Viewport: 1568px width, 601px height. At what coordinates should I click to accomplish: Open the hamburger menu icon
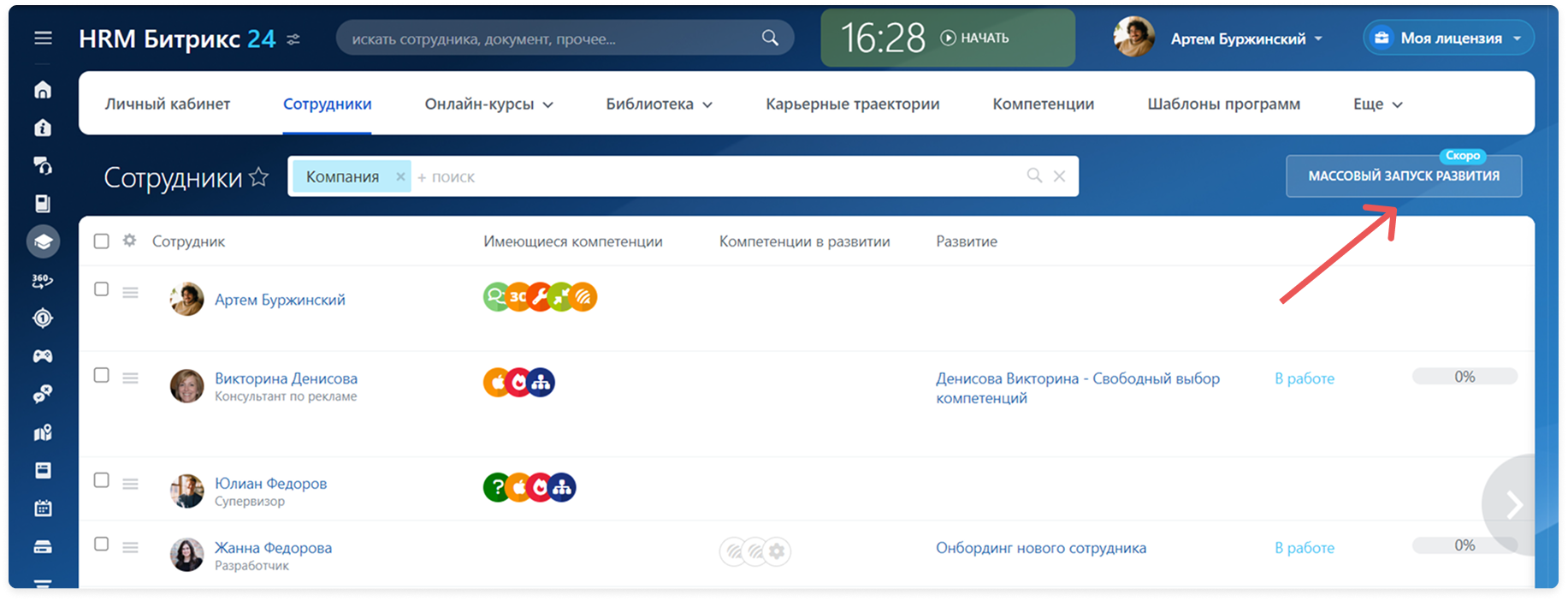click(43, 39)
